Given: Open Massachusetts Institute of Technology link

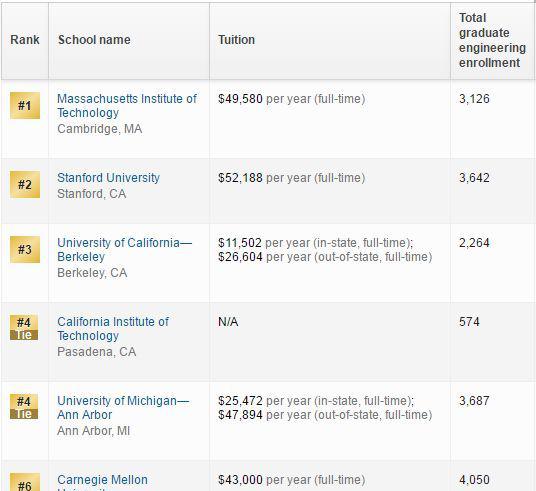Looking at the screenshot, I should tap(127, 105).
